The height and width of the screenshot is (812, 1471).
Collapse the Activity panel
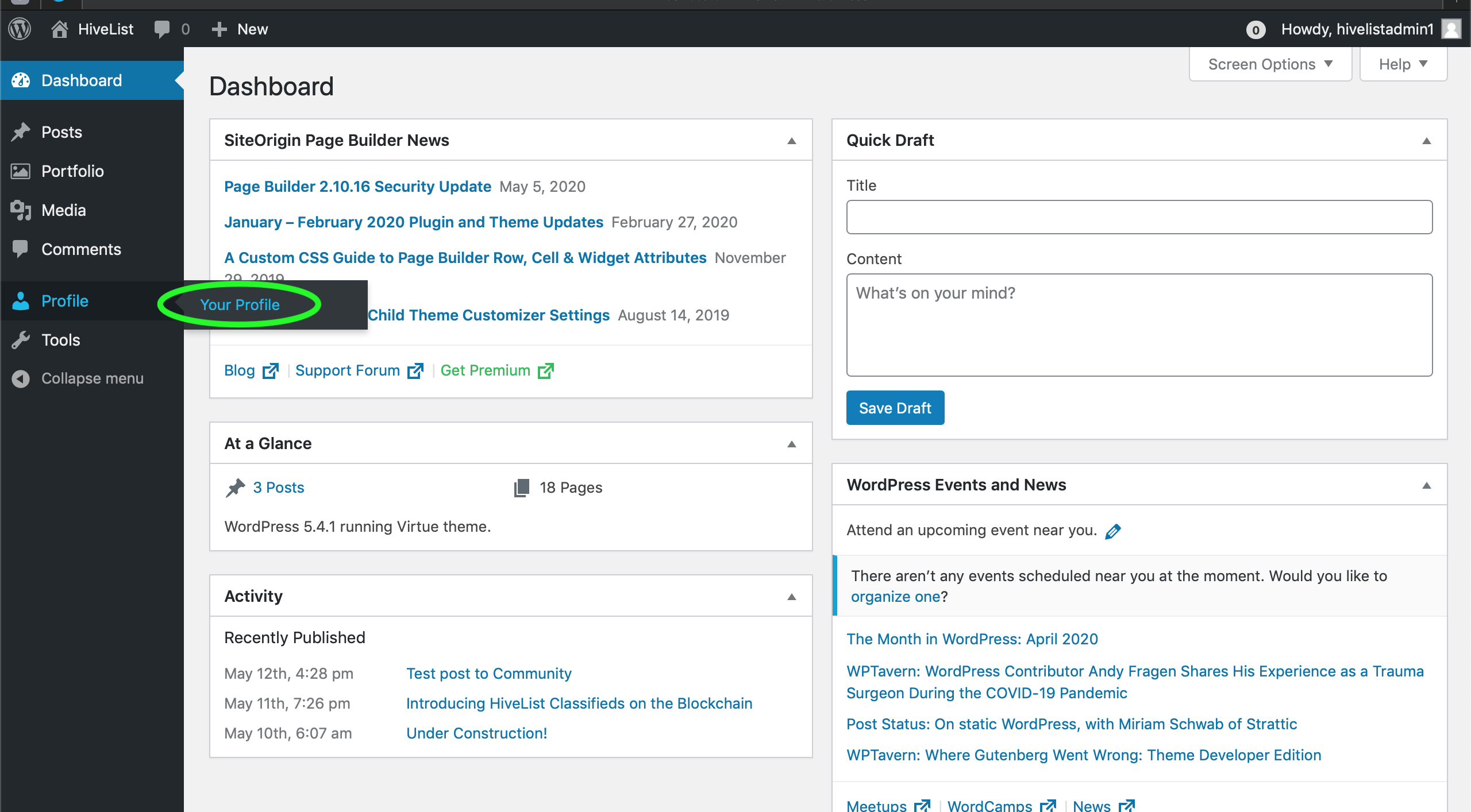(792, 597)
